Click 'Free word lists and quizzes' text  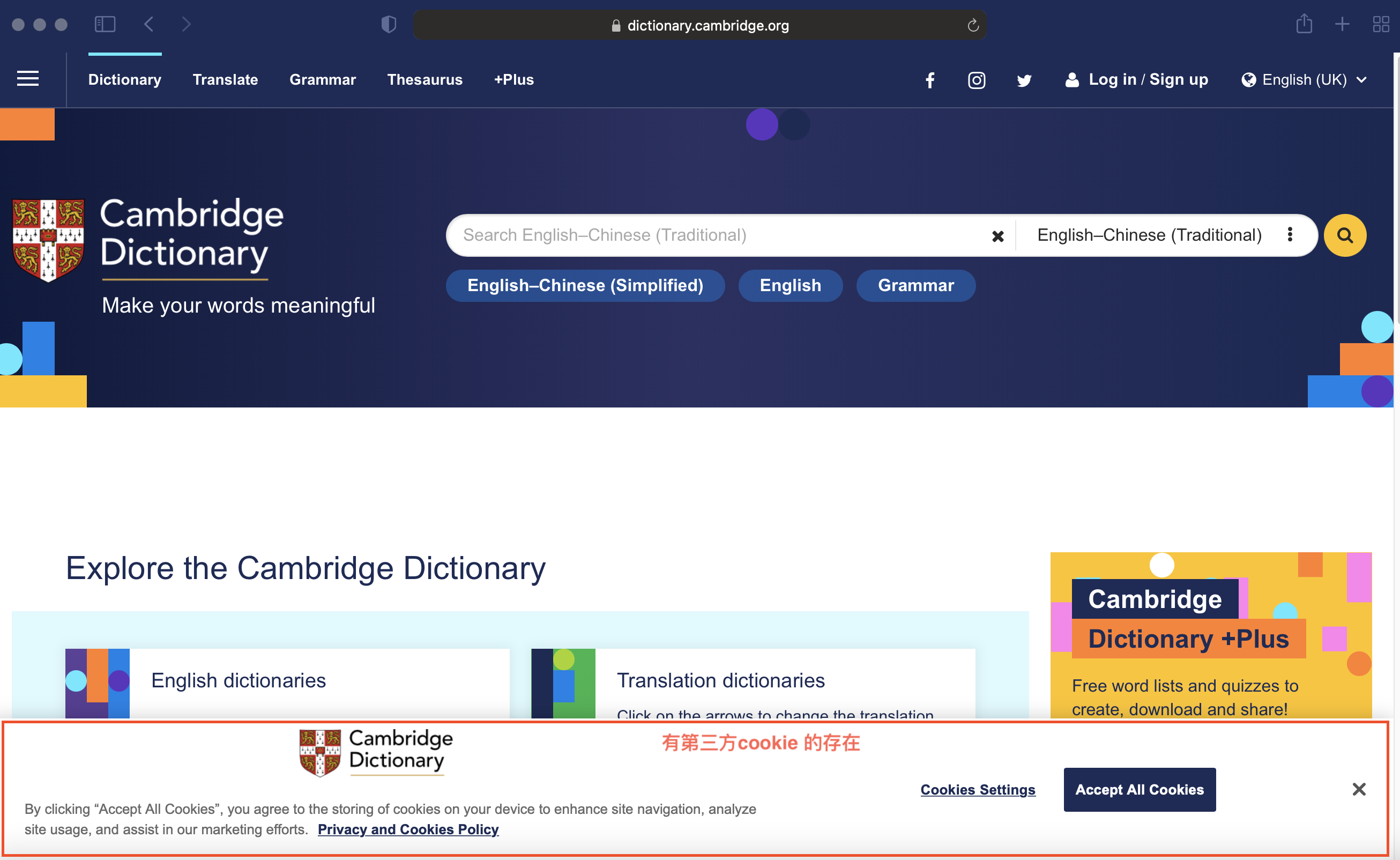1185,698
